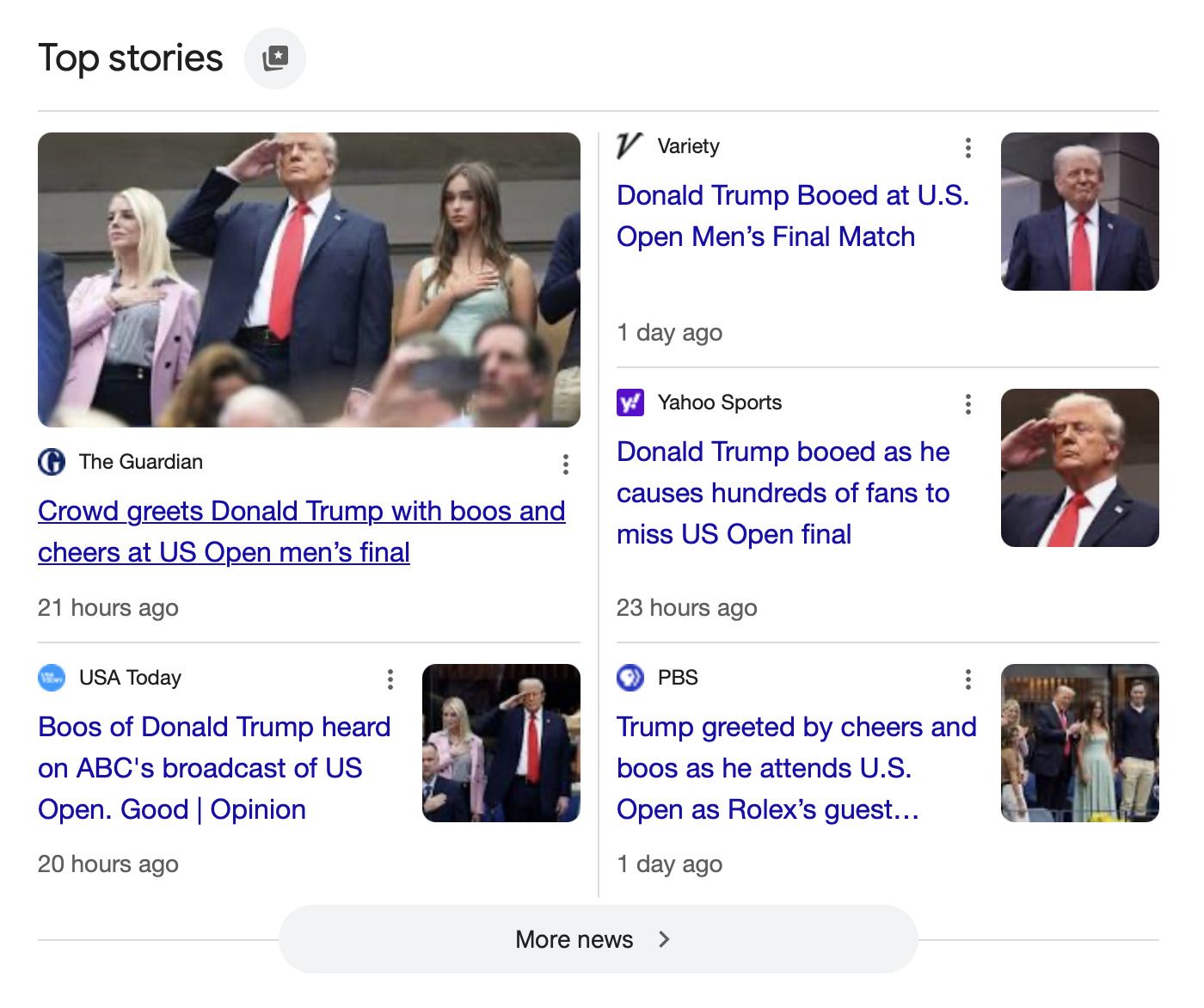The height and width of the screenshot is (1008, 1204).
Task: Expand results with More news button
Action: tap(574, 939)
